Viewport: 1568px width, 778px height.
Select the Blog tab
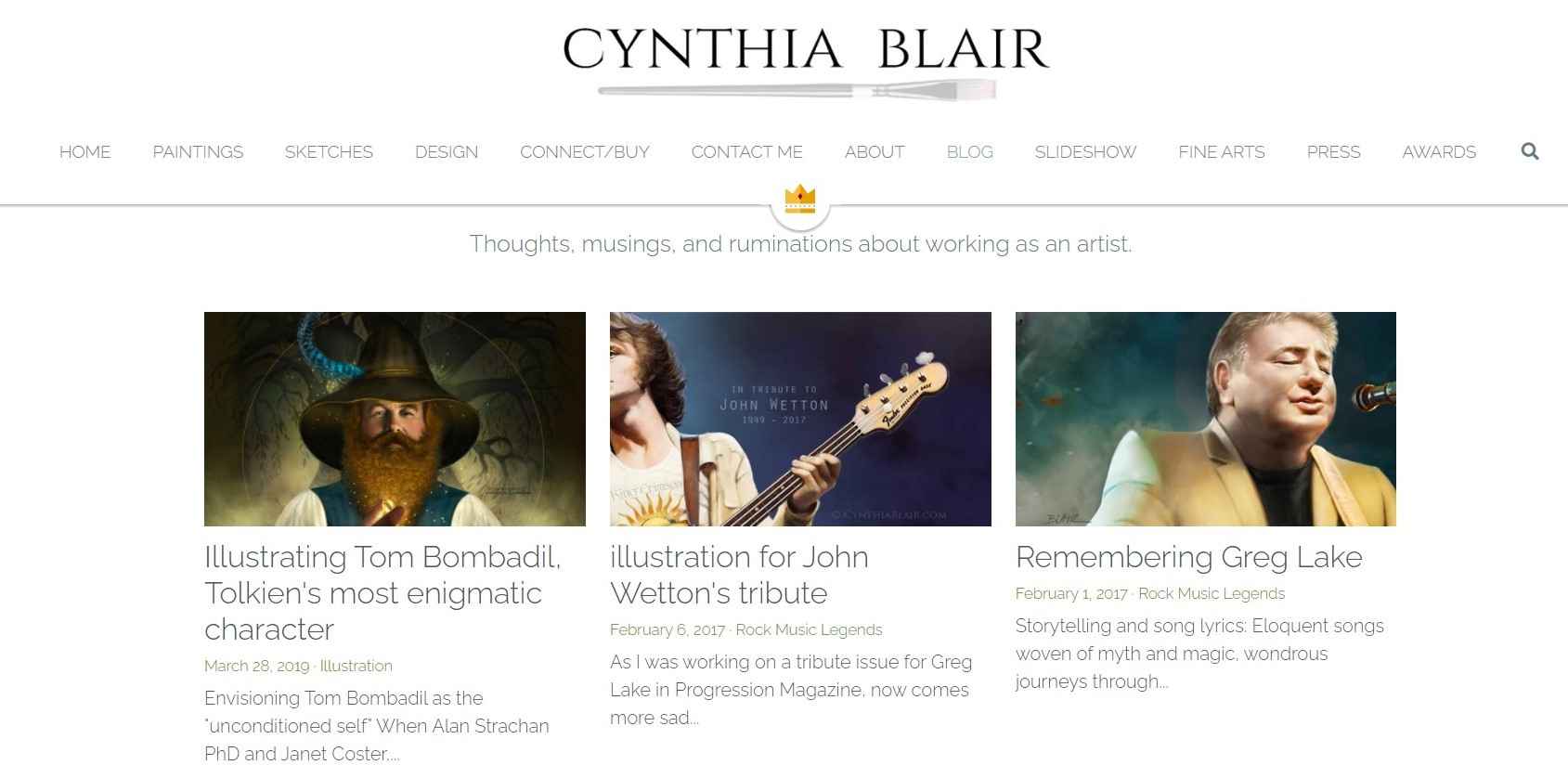[x=969, y=152]
